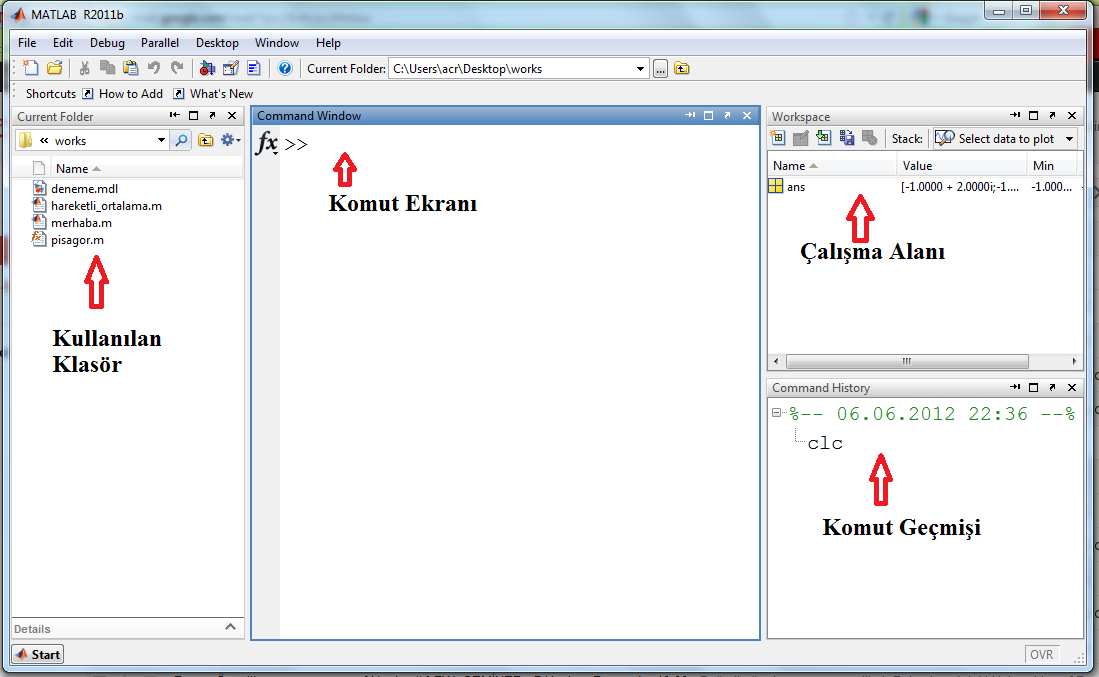Click the search magnifier in Current Folder
The image size is (1099, 677).
[181, 140]
